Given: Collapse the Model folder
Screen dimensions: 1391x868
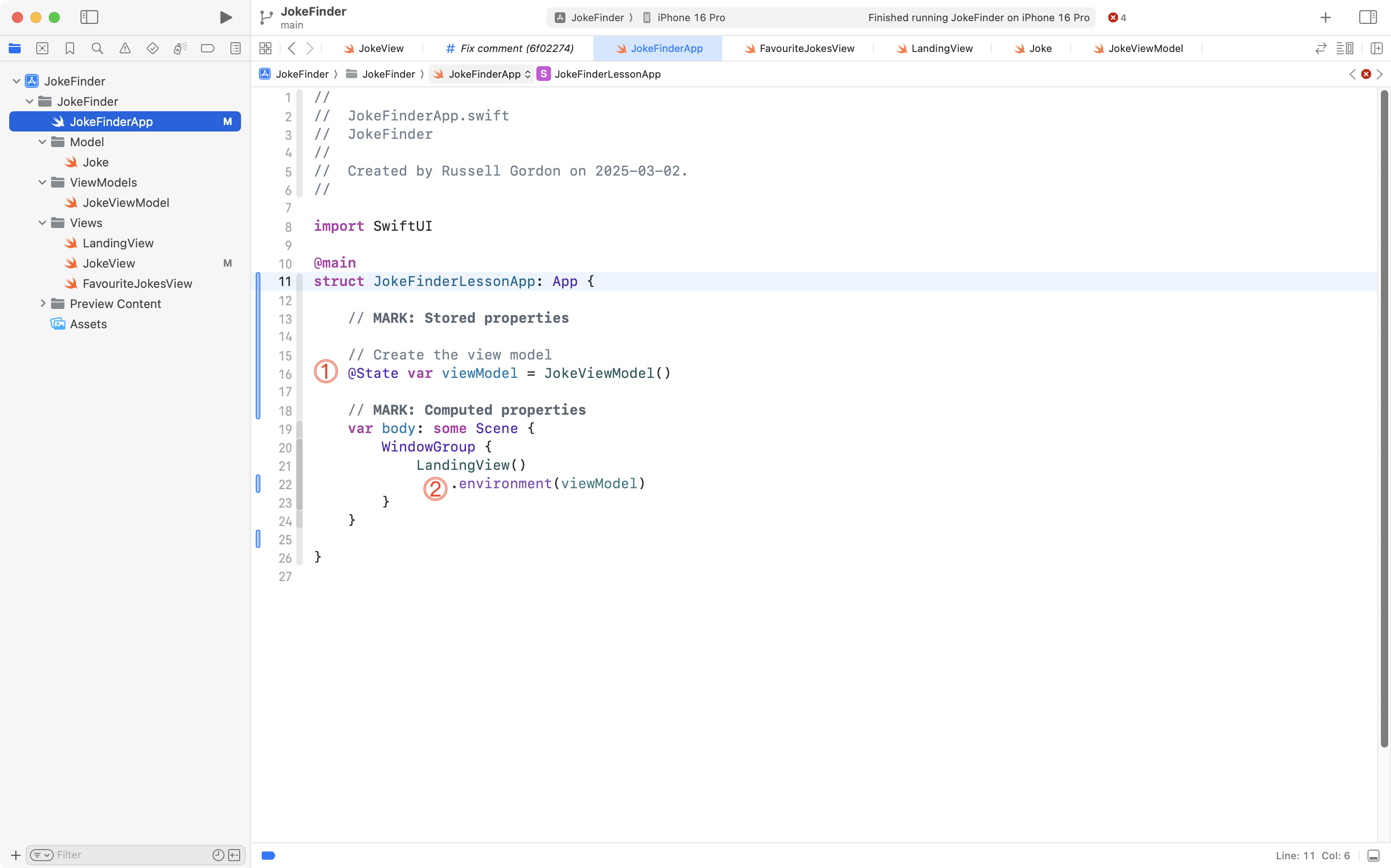Looking at the screenshot, I should [x=42, y=142].
